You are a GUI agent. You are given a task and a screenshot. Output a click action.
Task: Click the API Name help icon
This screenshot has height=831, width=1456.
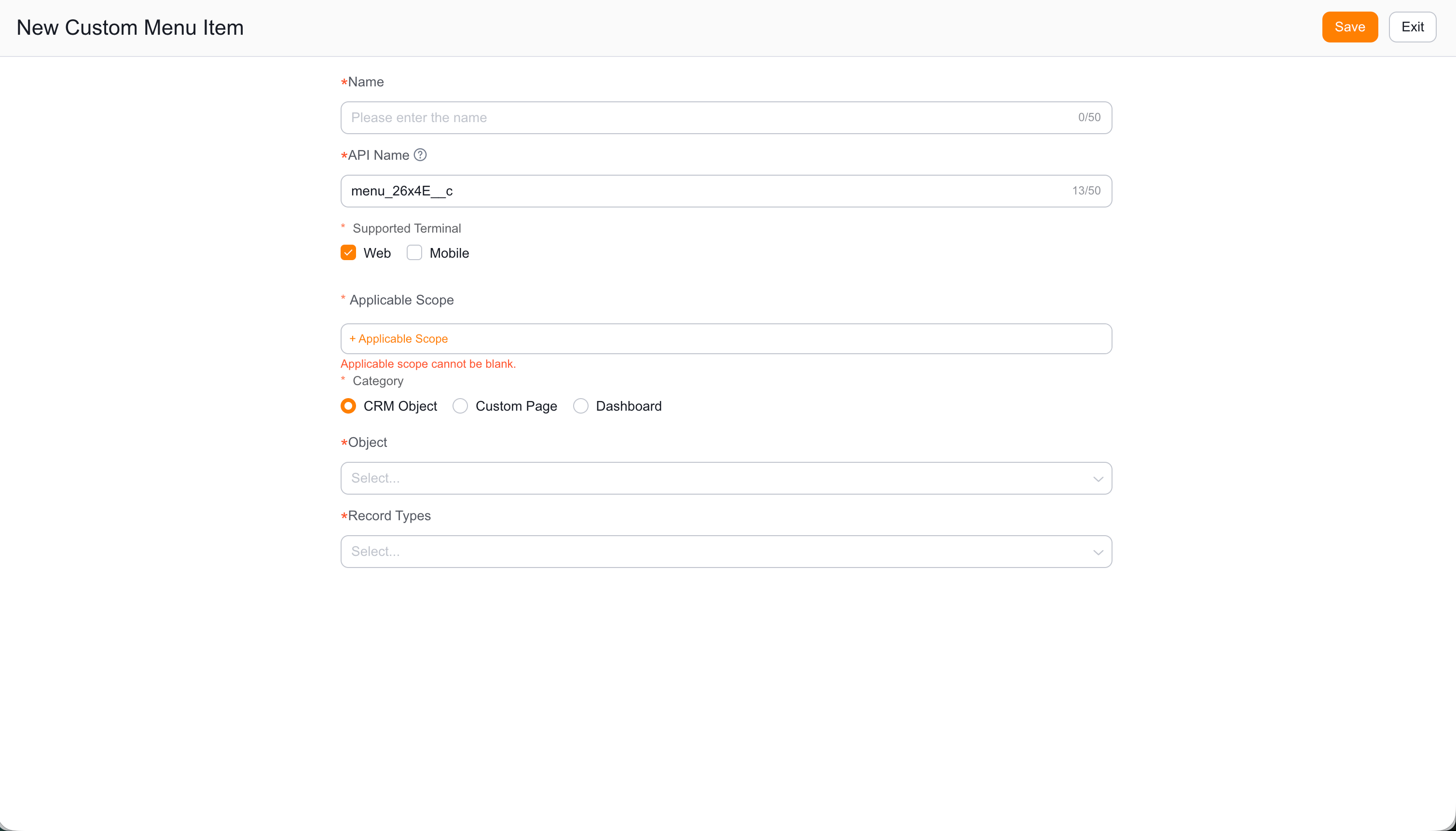[x=420, y=155]
